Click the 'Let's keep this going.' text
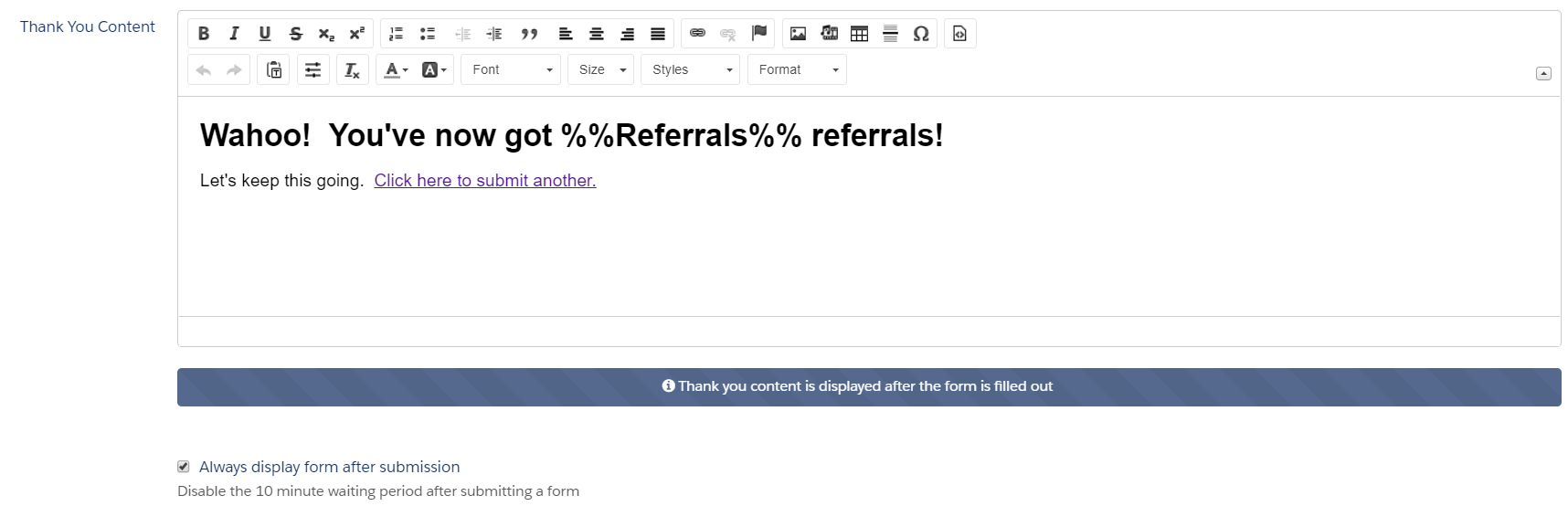1568x506 pixels. click(281, 181)
